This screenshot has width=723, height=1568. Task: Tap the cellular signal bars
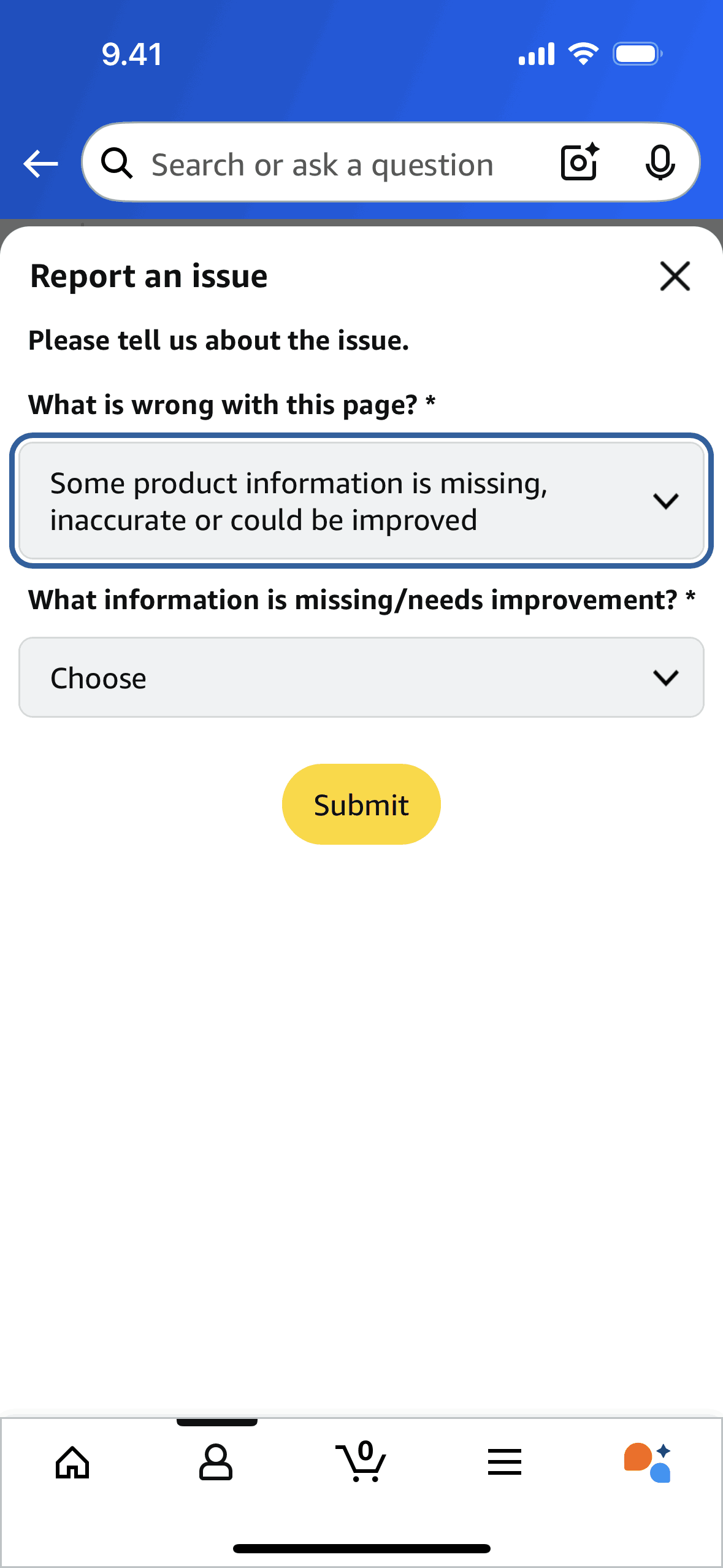[537, 54]
